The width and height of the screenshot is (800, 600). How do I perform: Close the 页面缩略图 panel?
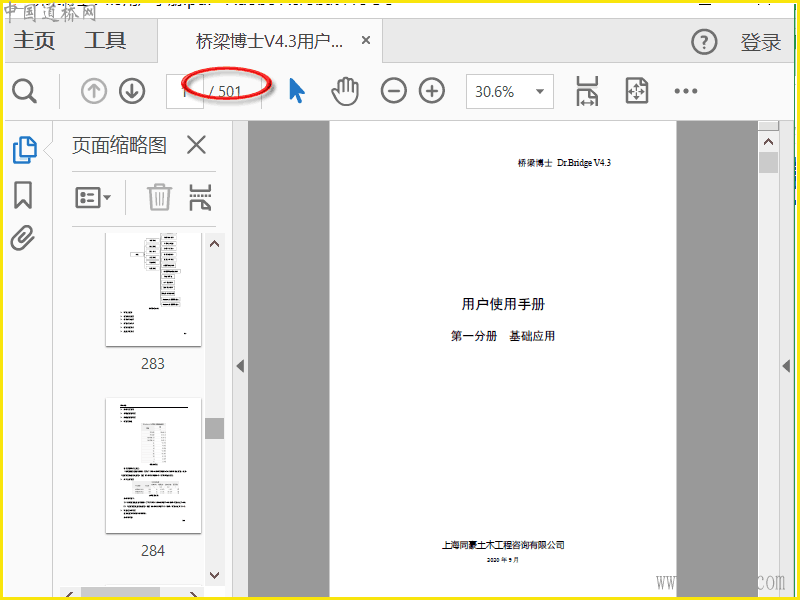[x=196, y=145]
